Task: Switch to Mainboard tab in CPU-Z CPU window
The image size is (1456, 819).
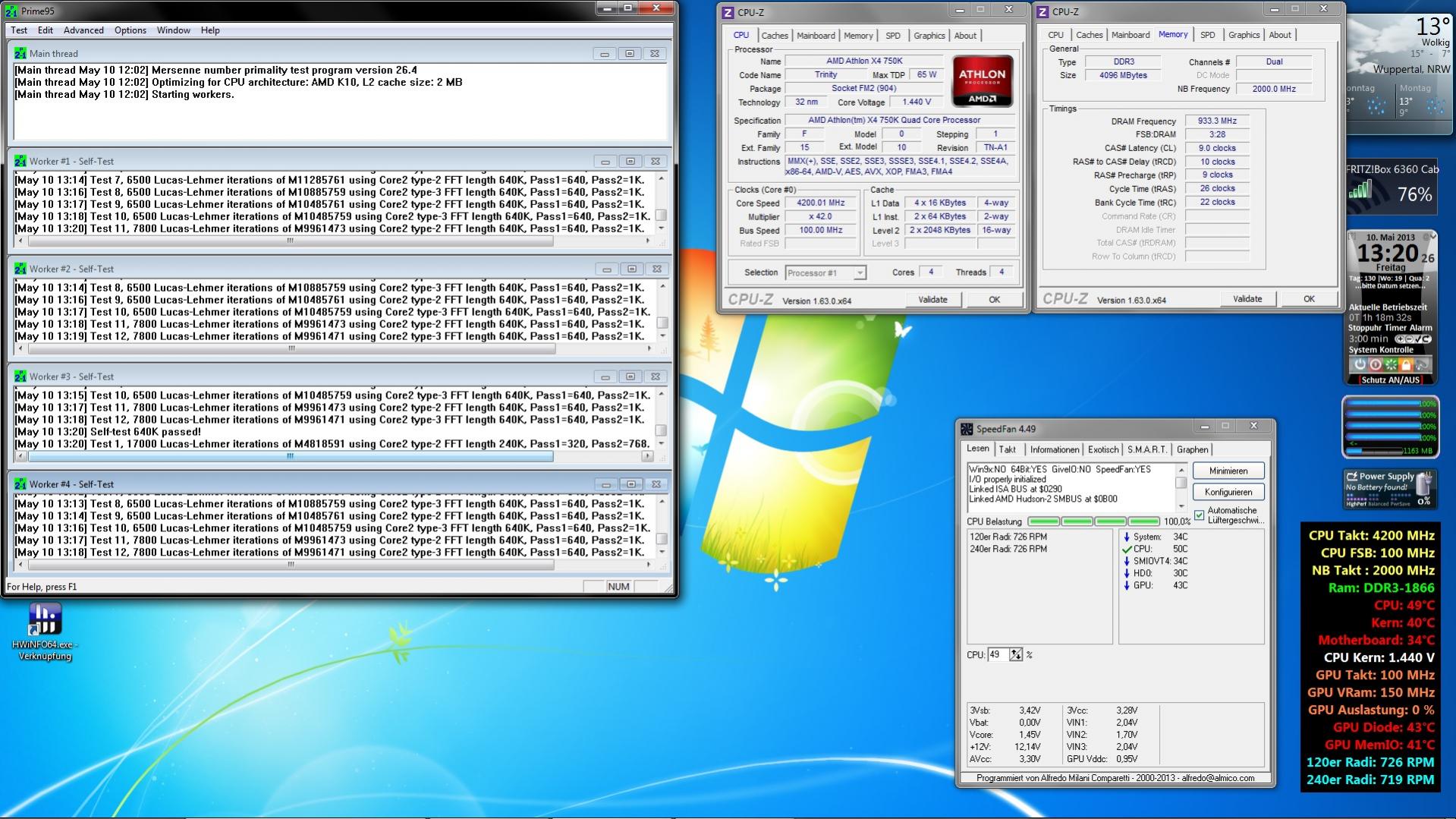Action: [816, 36]
